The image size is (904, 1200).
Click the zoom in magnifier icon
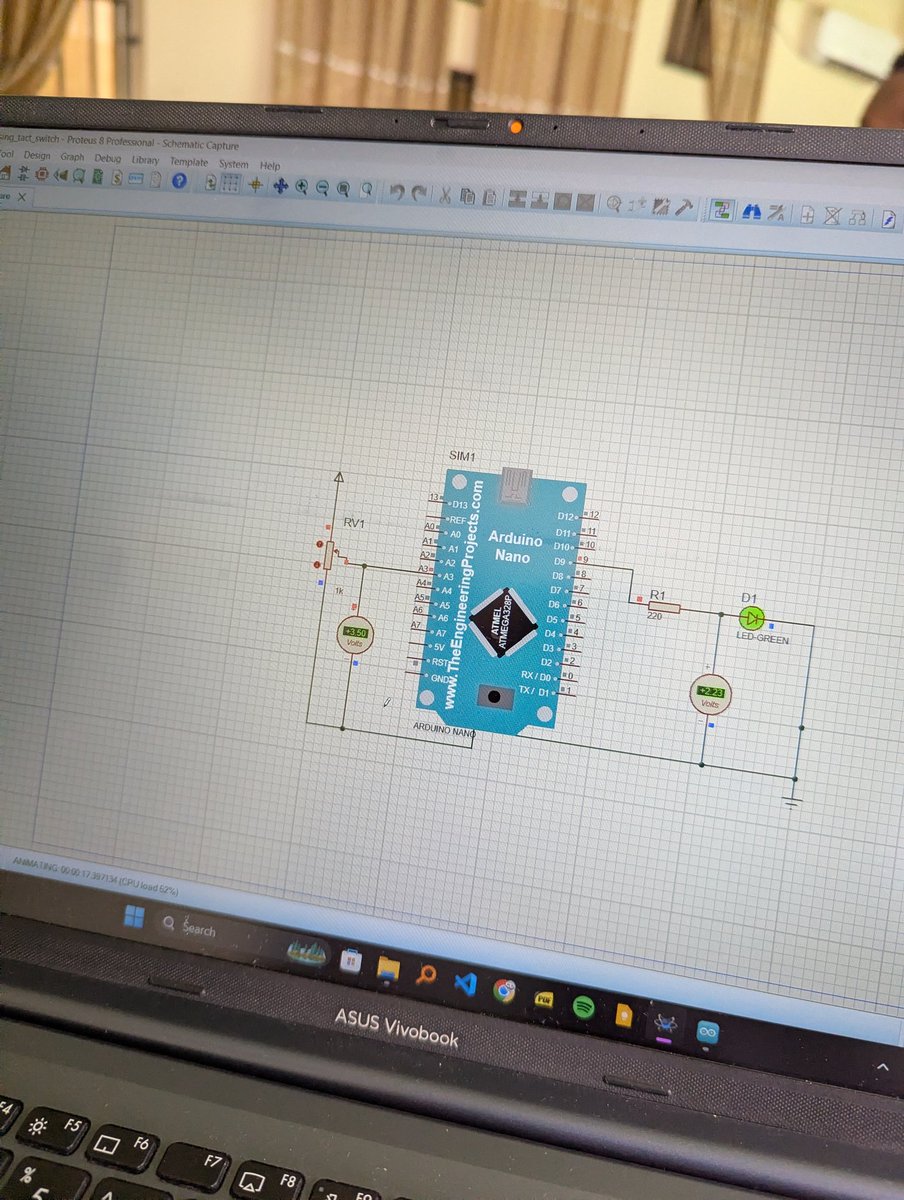coord(302,187)
